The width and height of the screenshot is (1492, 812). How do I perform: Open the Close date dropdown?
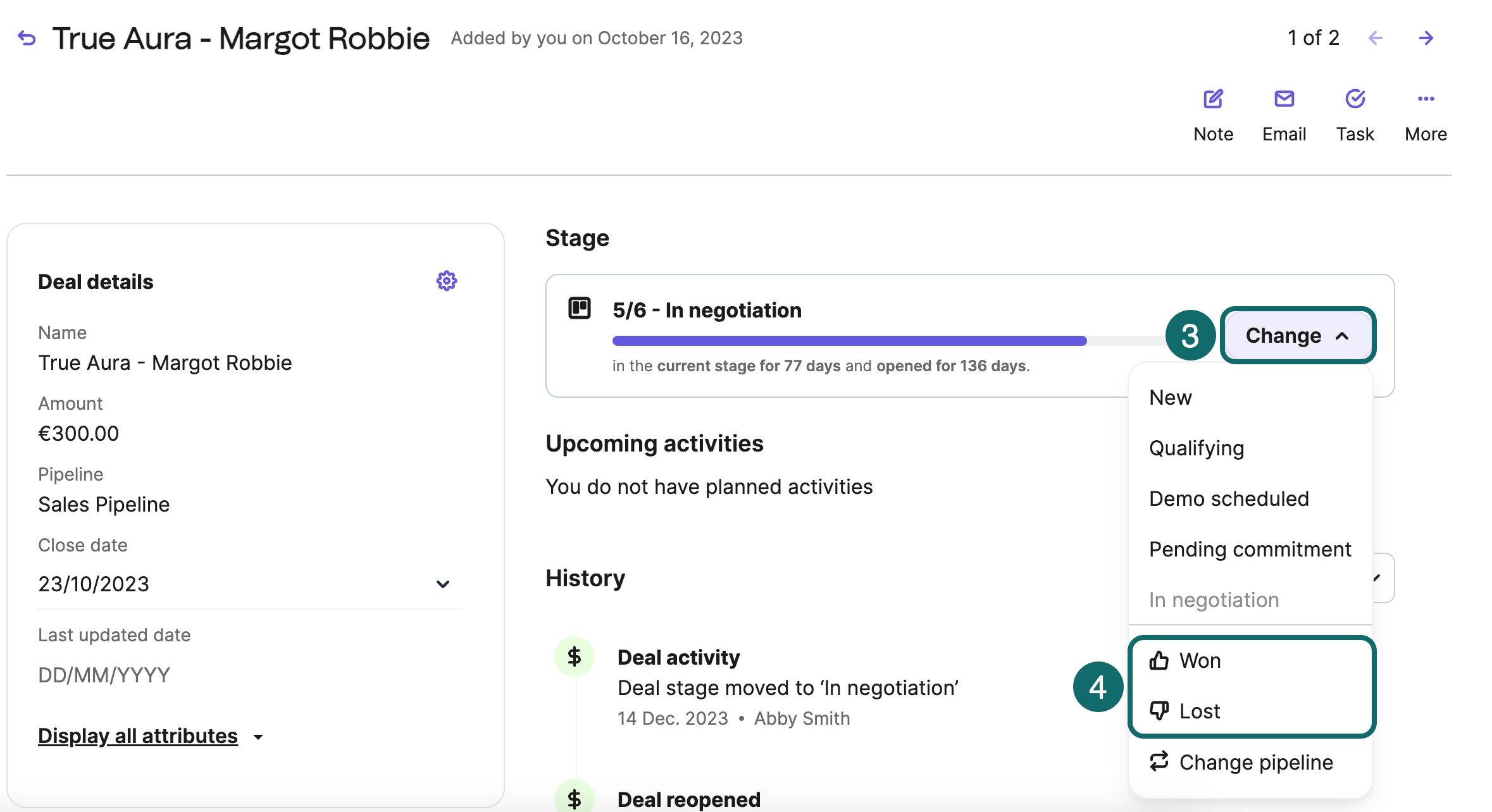(x=442, y=584)
